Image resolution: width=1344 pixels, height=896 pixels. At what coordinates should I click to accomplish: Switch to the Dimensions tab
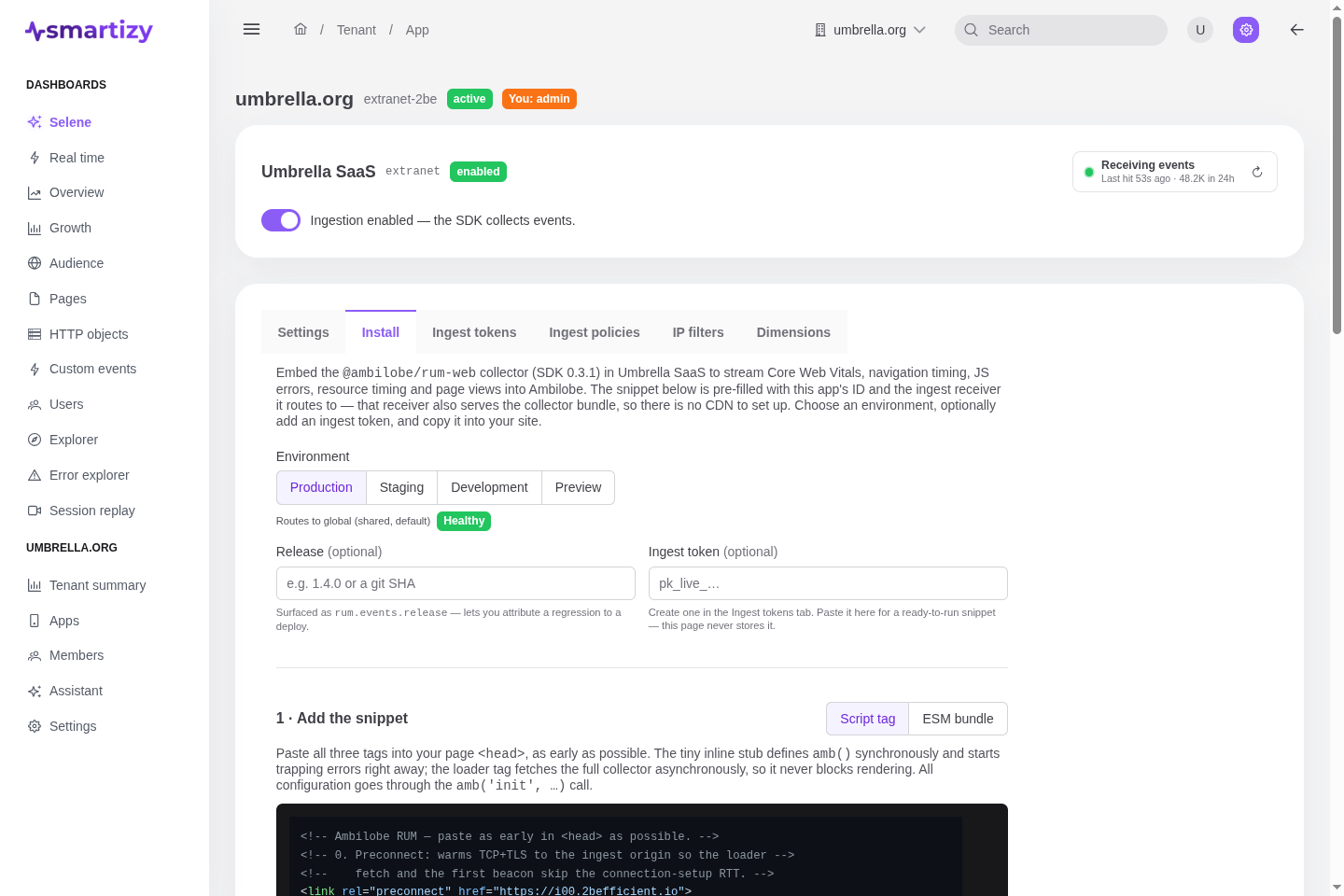coord(793,332)
